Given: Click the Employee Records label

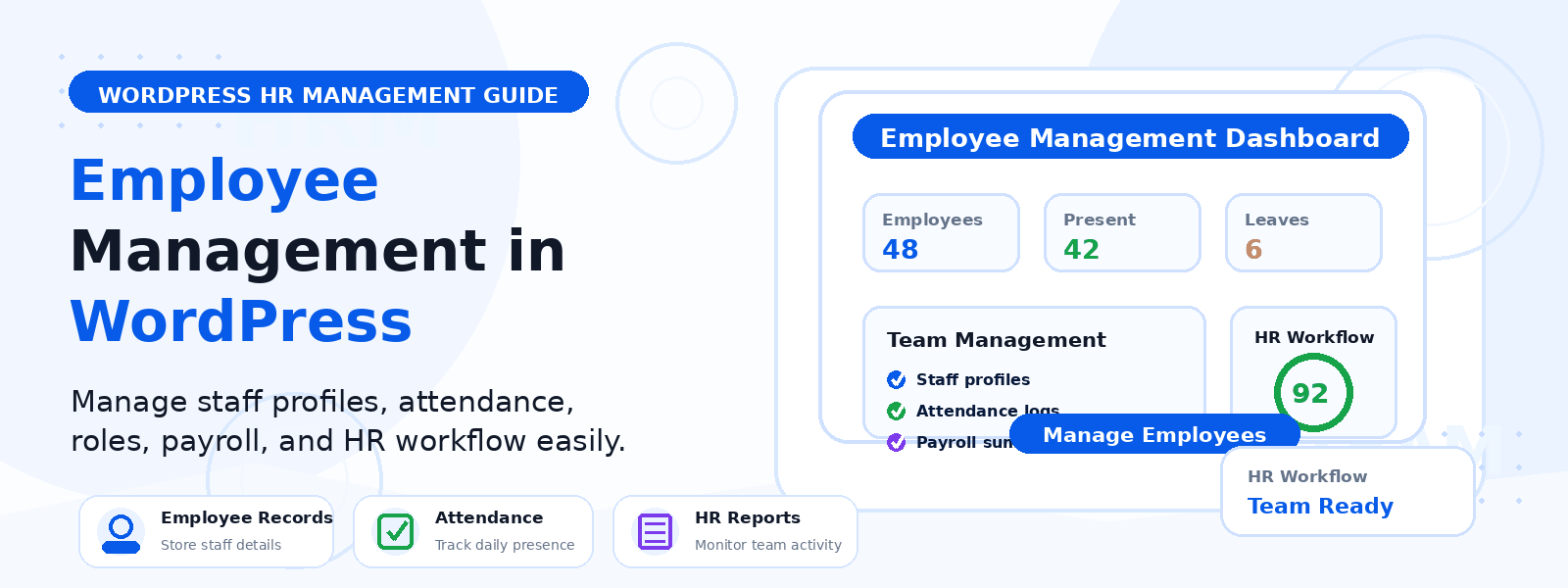Looking at the screenshot, I should (x=247, y=517).
